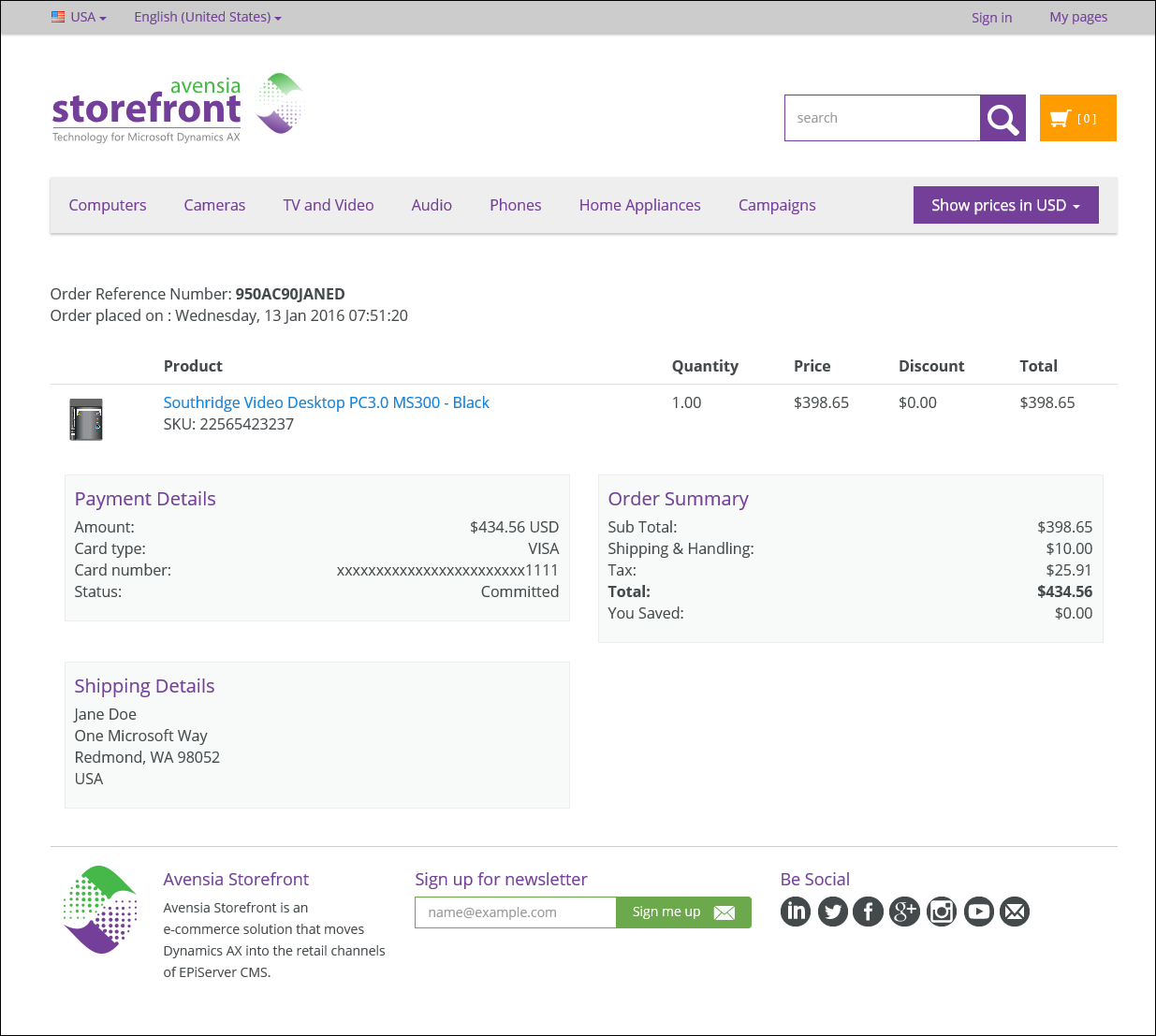This screenshot has width=1156, height=1036.
Task: Open Southridge Video Desktop PC3.0 product link
Action: (x=327, y=402)
